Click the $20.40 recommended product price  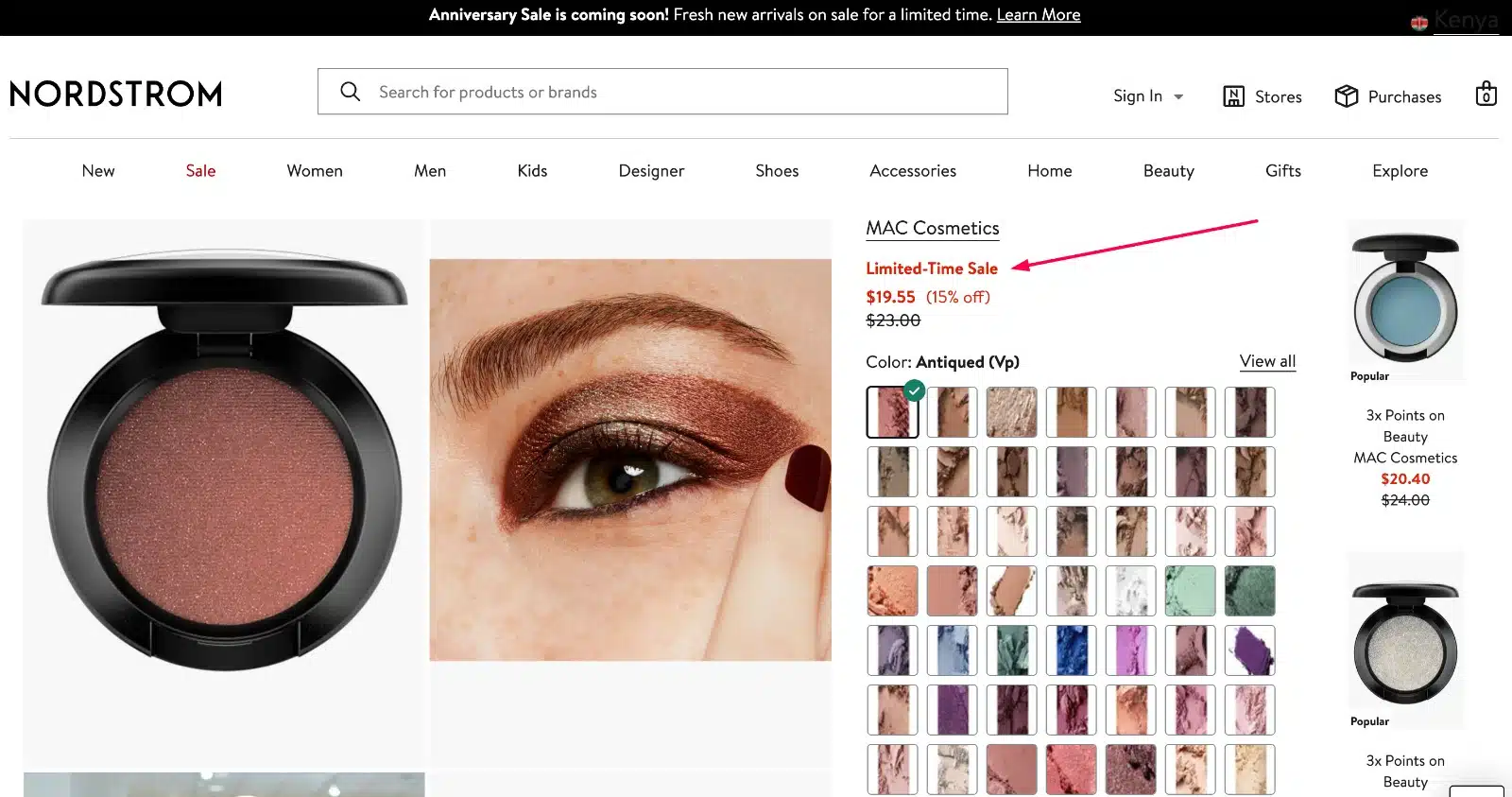tap(1405, 479)
